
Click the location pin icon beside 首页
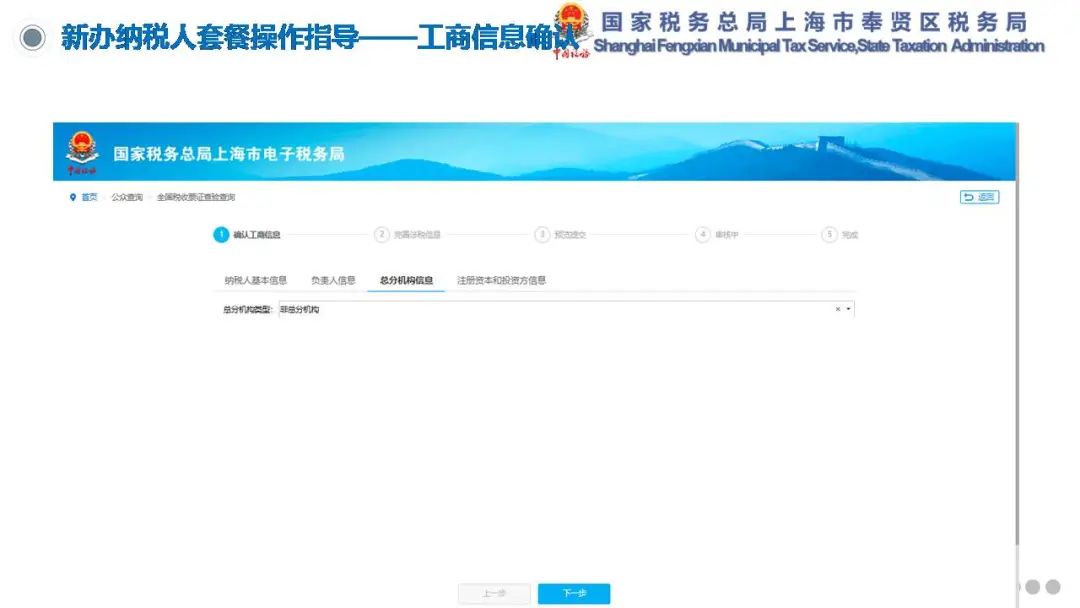(x=72, y=198)
